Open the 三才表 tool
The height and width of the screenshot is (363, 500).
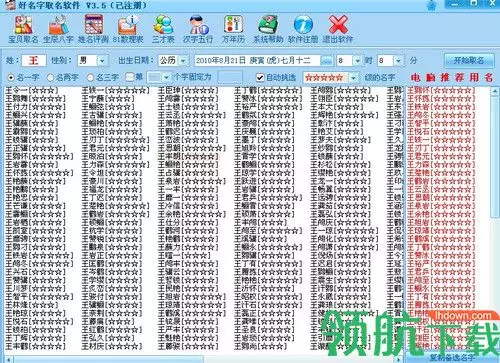point(163,29)
